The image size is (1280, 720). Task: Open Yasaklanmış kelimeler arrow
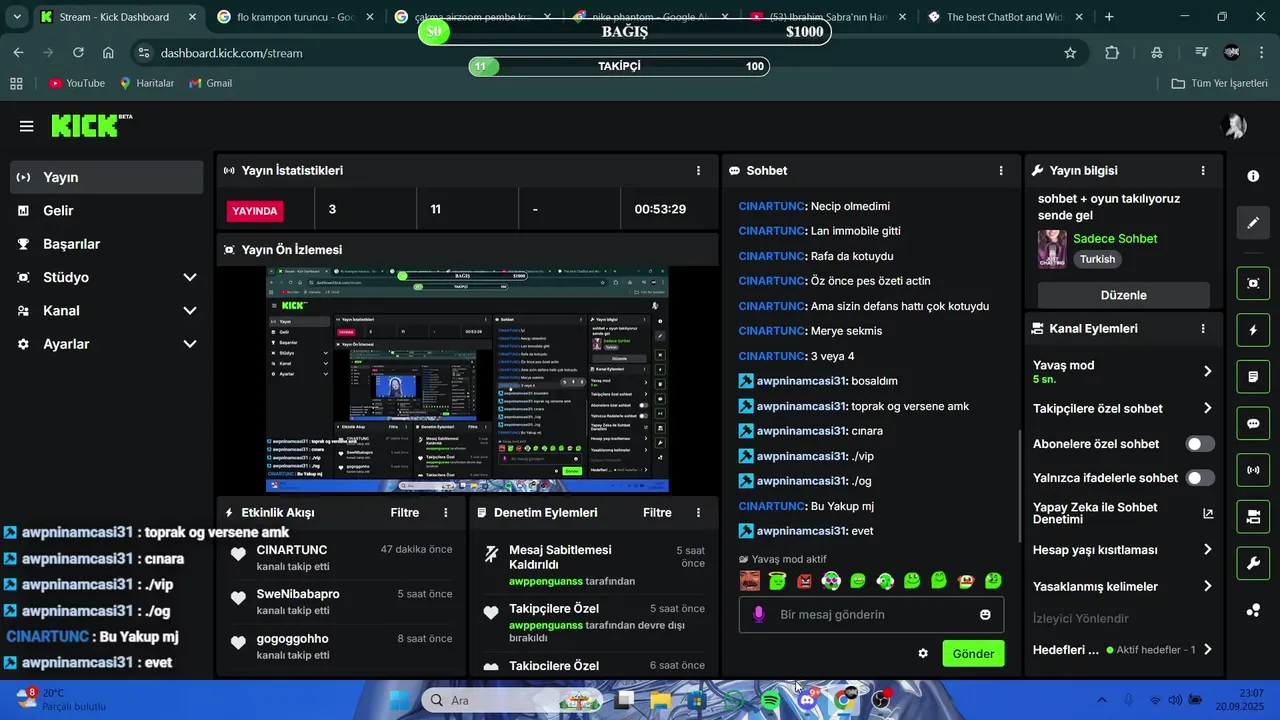pyautogui.click(x=1207, y=586)
